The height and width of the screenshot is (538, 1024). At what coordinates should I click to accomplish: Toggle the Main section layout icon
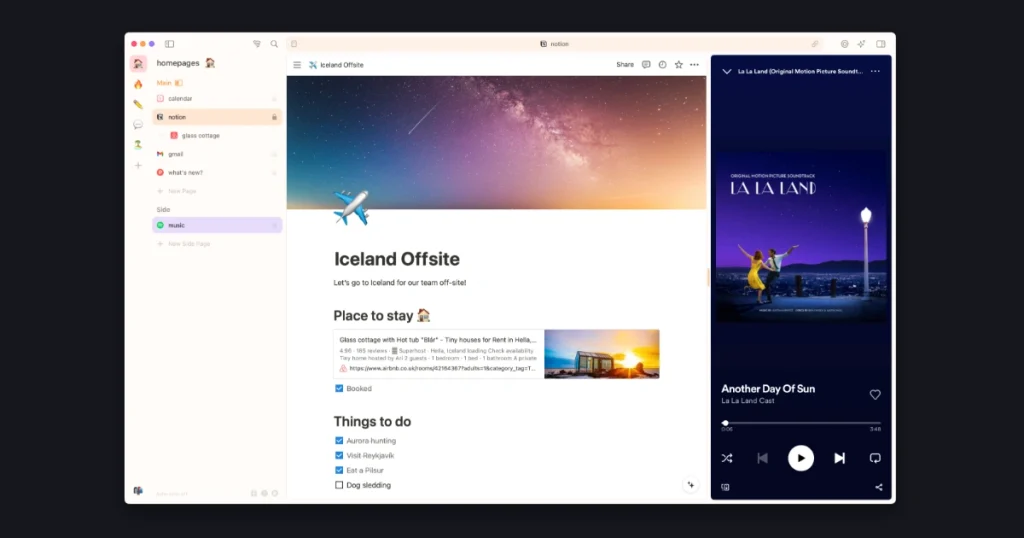[x=178, y=83]
